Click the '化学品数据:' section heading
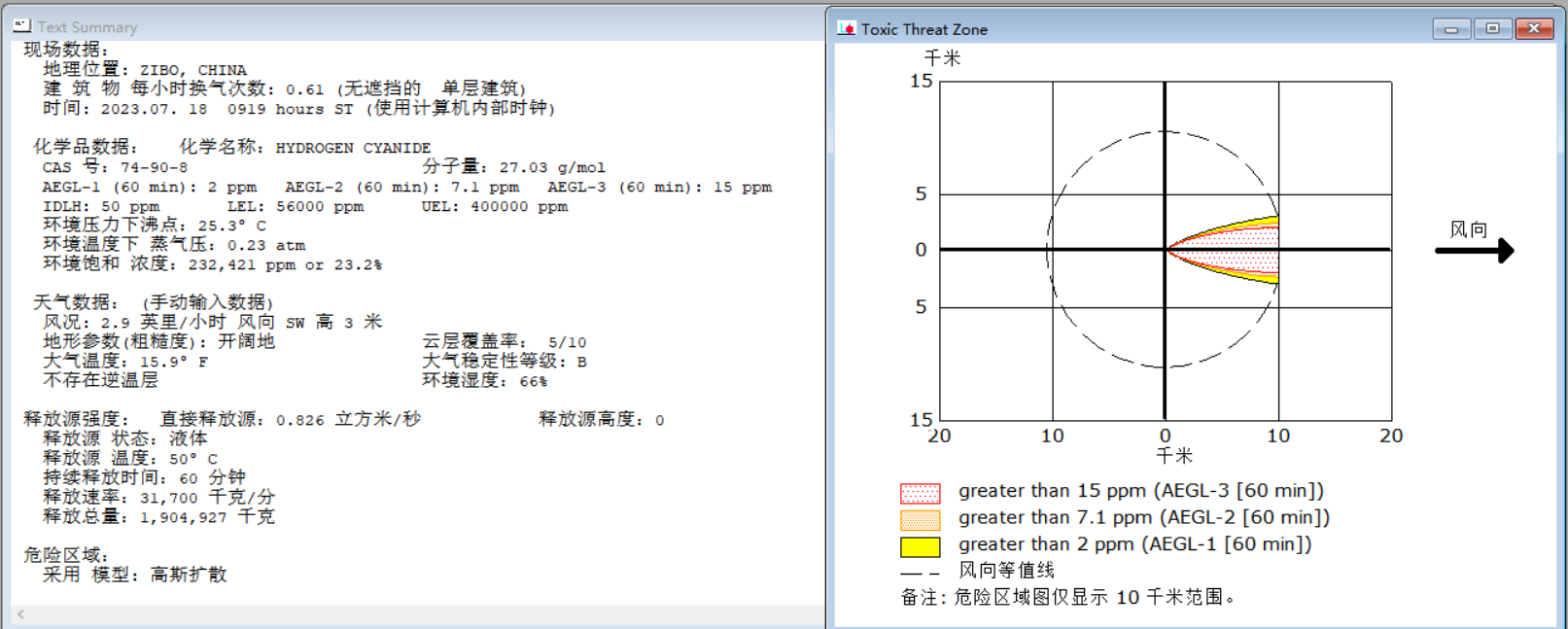The image size is (1568, 629). (x=86, y=147)
